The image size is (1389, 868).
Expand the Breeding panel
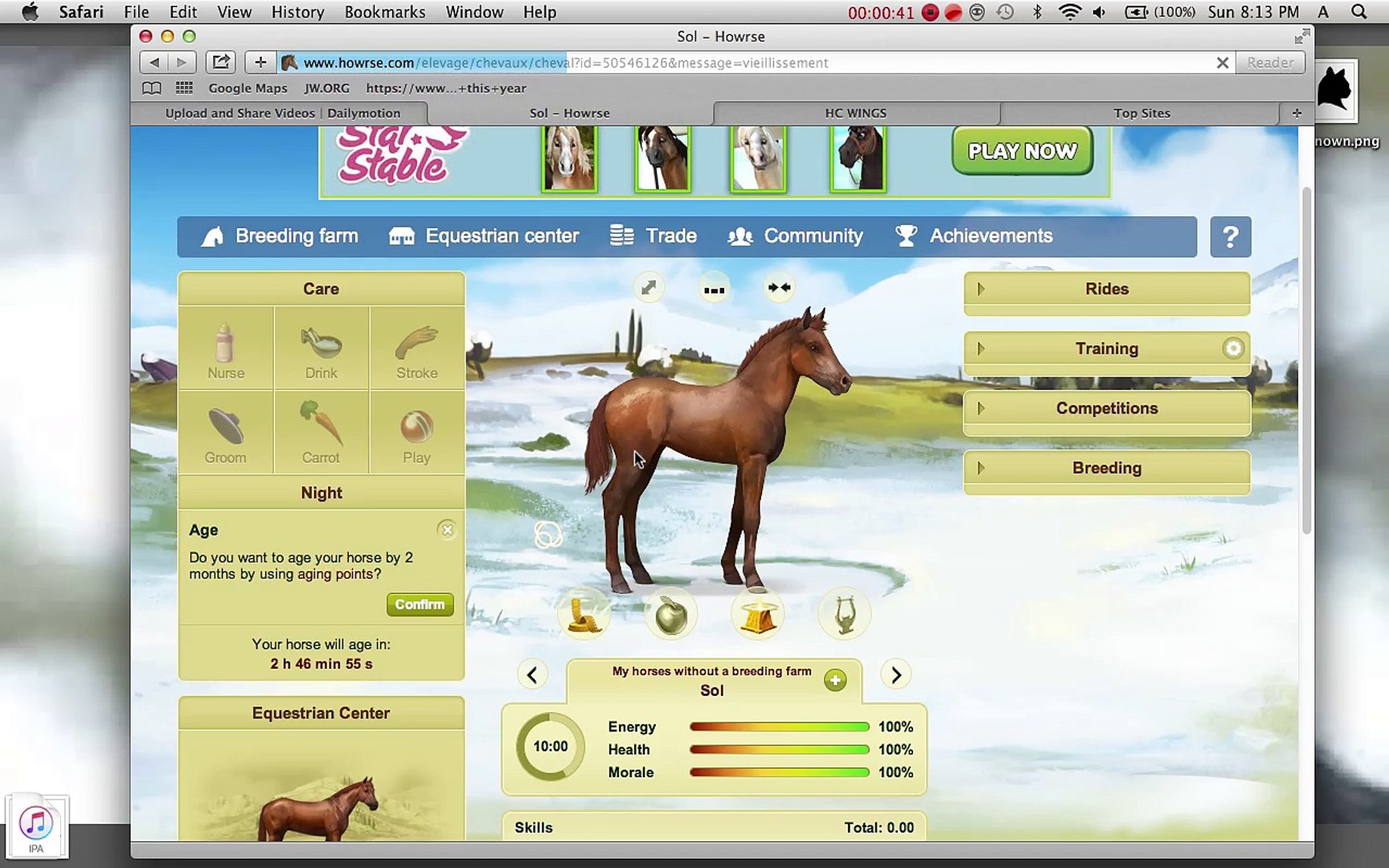(1107, 468)
